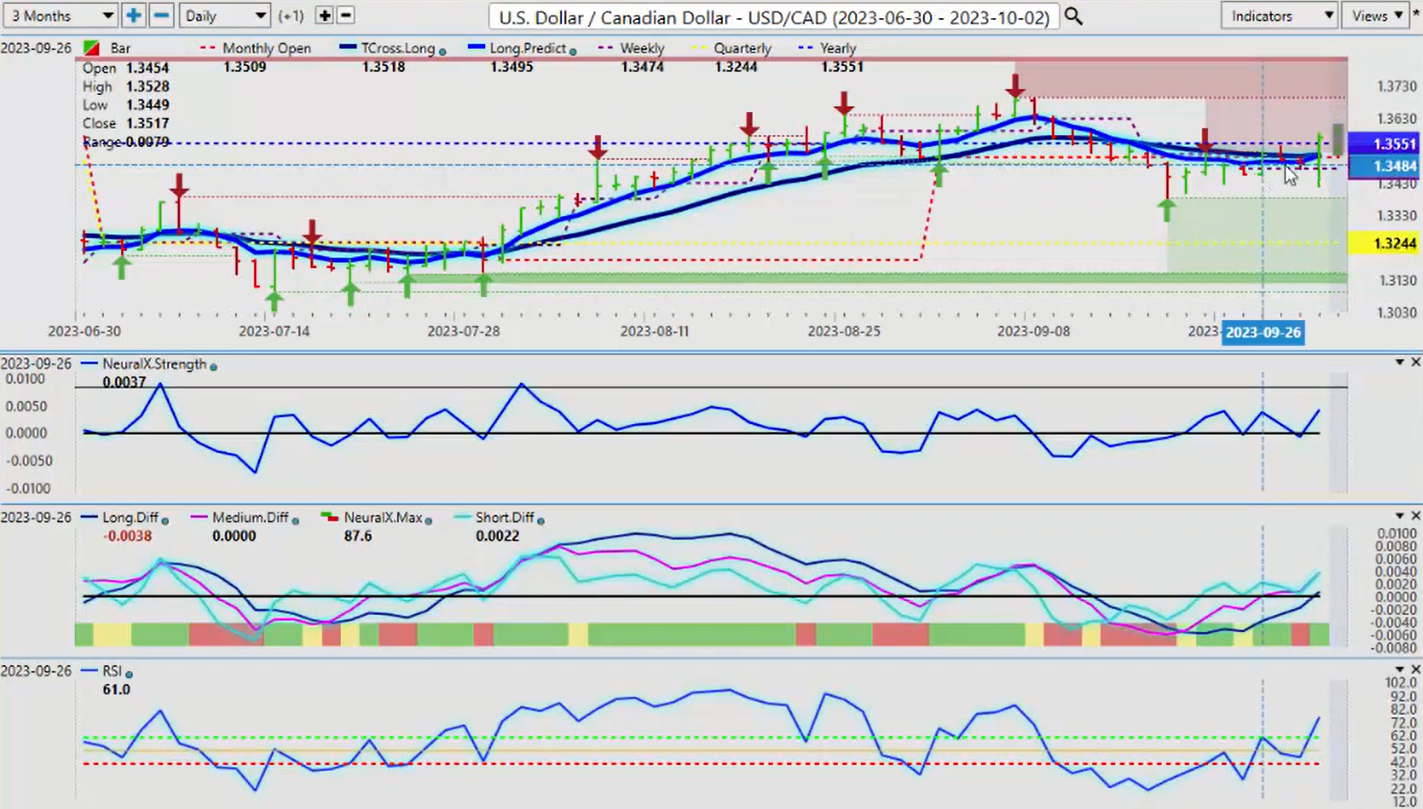
Task: Click the TCross.Long legend label
Action: click(x=398, y=48)
